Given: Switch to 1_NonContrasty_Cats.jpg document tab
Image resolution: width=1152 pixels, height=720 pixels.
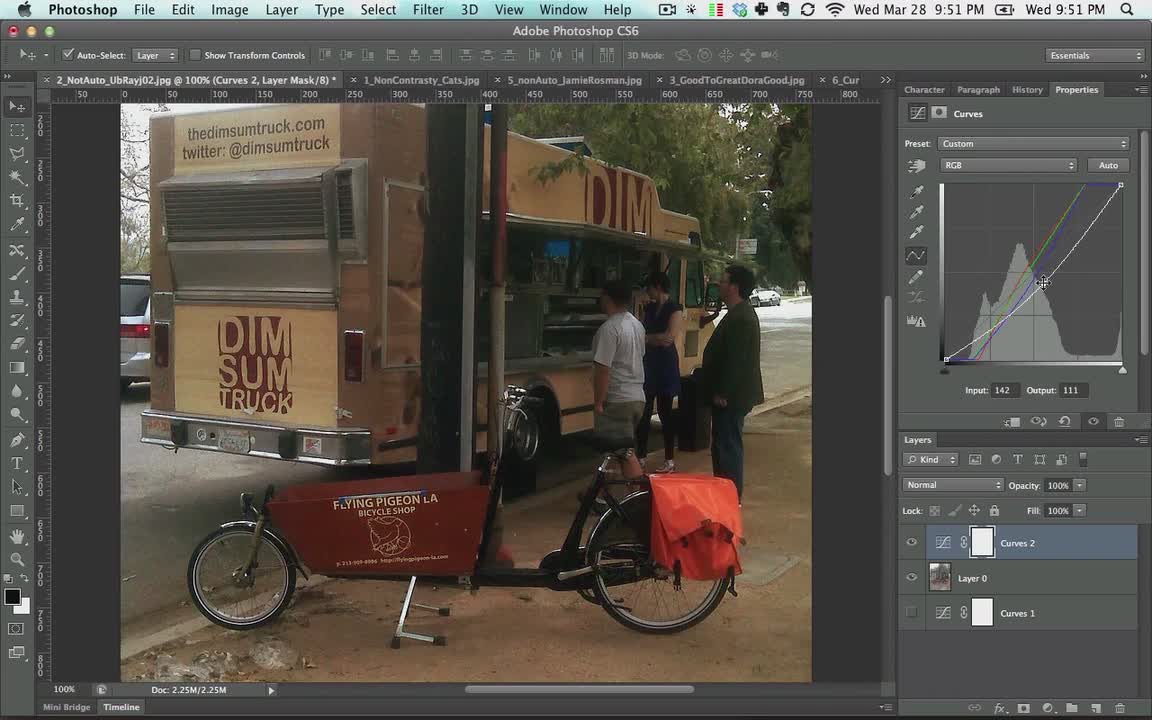Looking at the screenshot, I should point(421,80).
